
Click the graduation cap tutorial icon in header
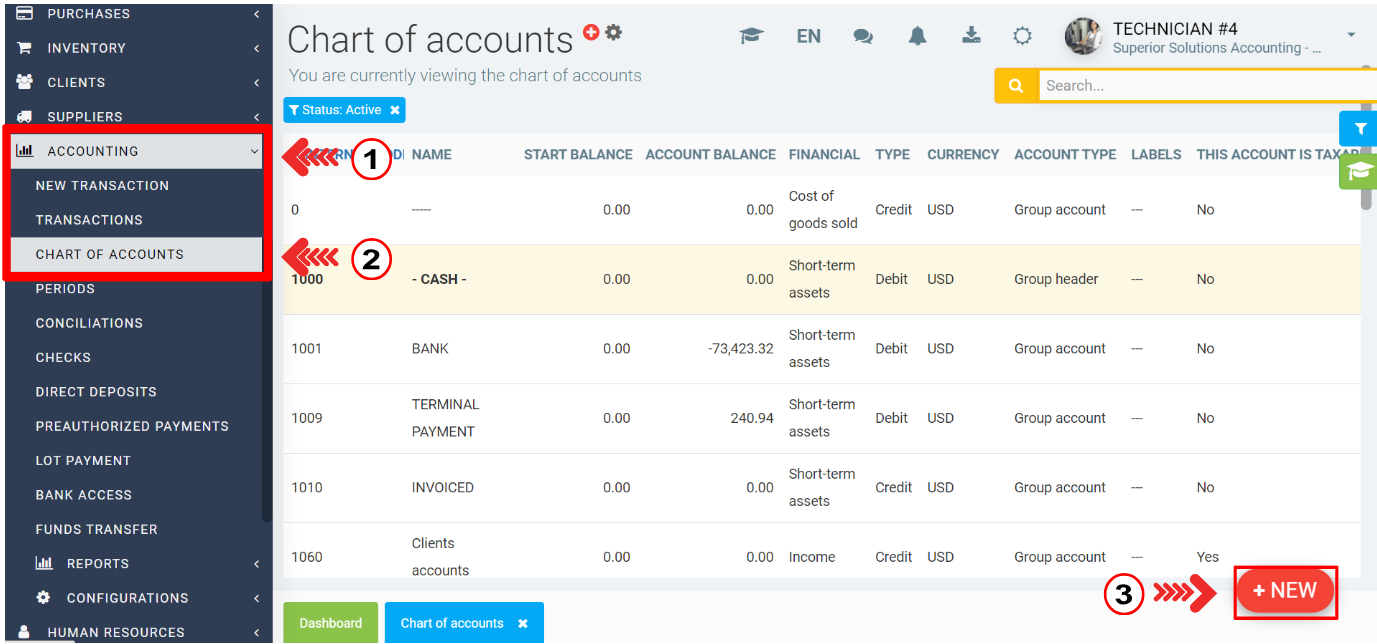pos(751,36)
